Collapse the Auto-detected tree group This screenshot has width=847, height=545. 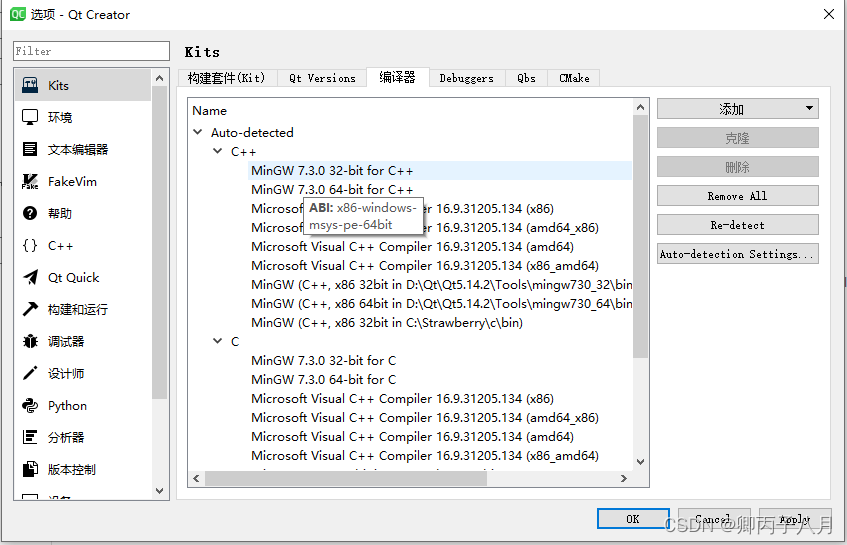tap(198, 132)
